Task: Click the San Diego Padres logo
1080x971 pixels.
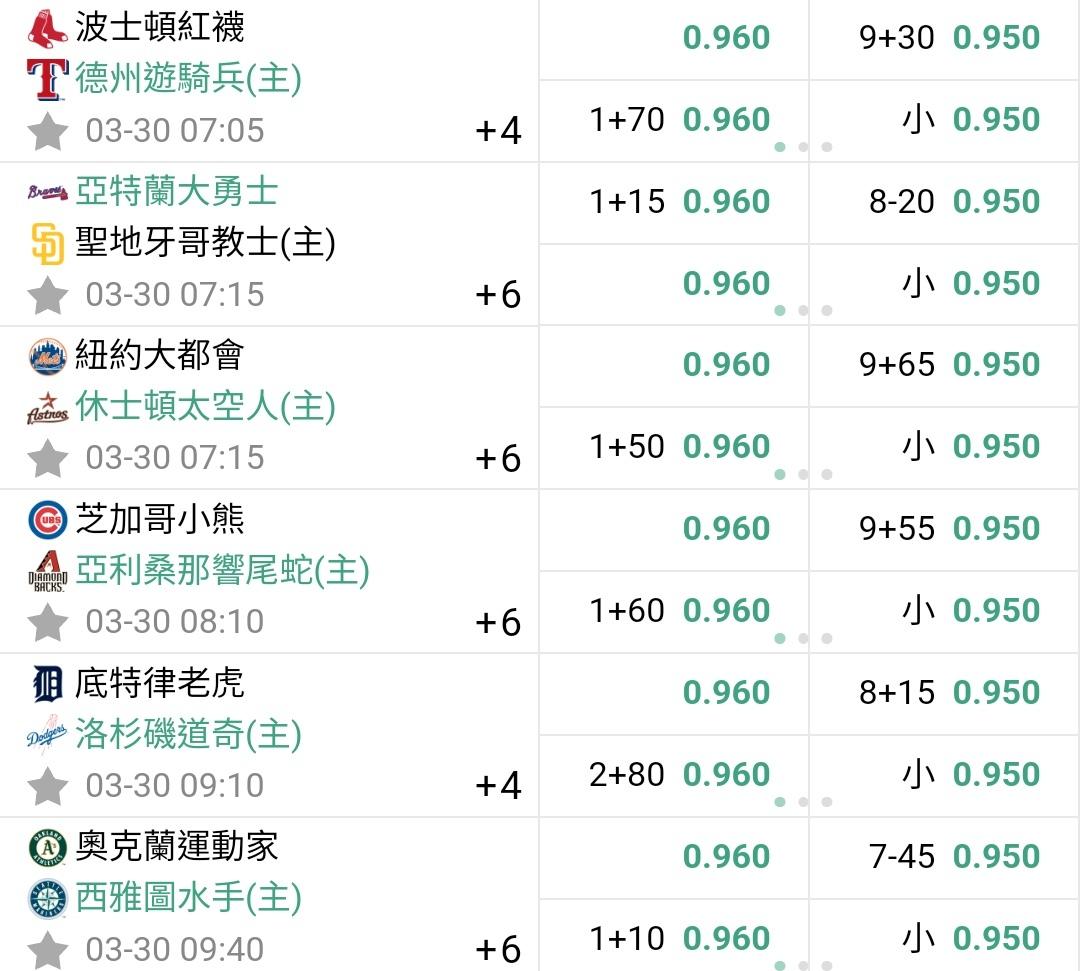Action: point(48,243)
